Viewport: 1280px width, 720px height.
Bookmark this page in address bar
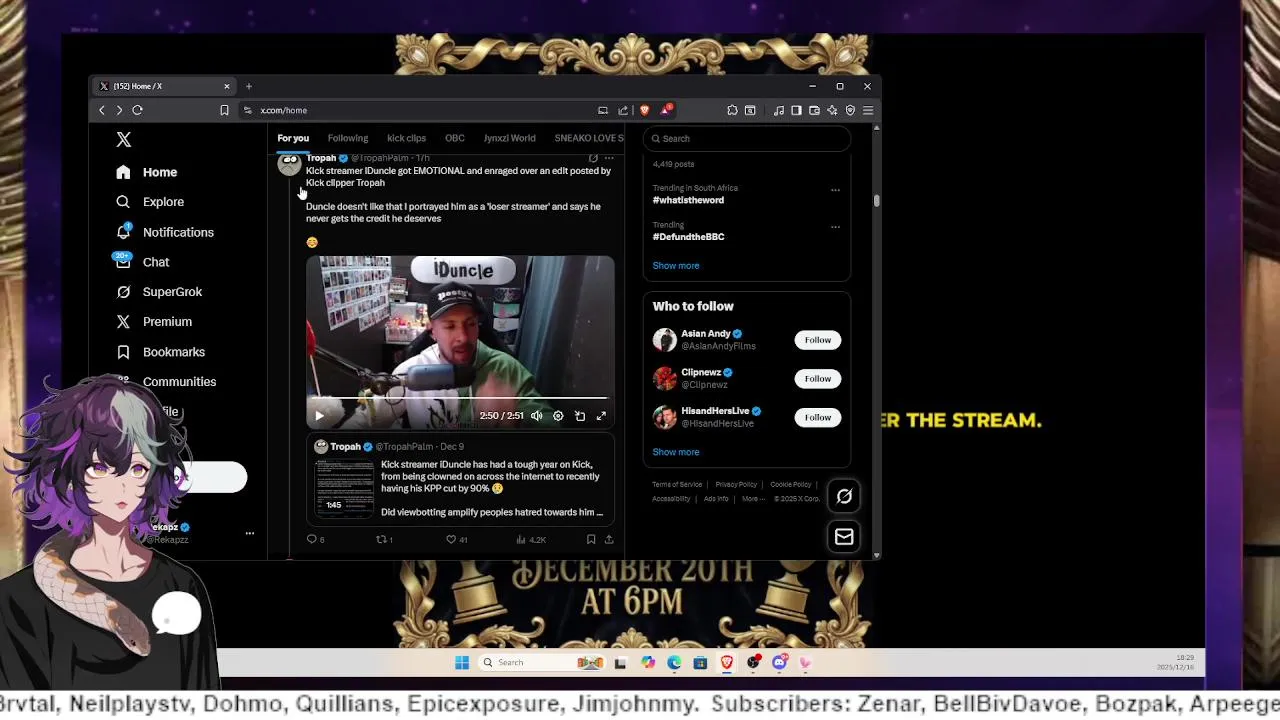tap(224, 110)
